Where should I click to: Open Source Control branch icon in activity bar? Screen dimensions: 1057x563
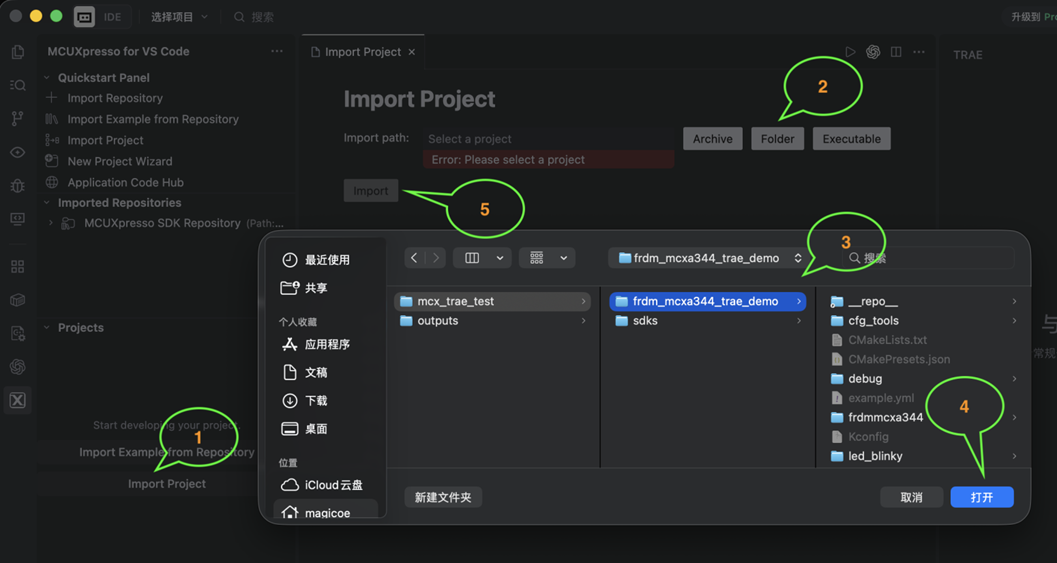[18, 119]
